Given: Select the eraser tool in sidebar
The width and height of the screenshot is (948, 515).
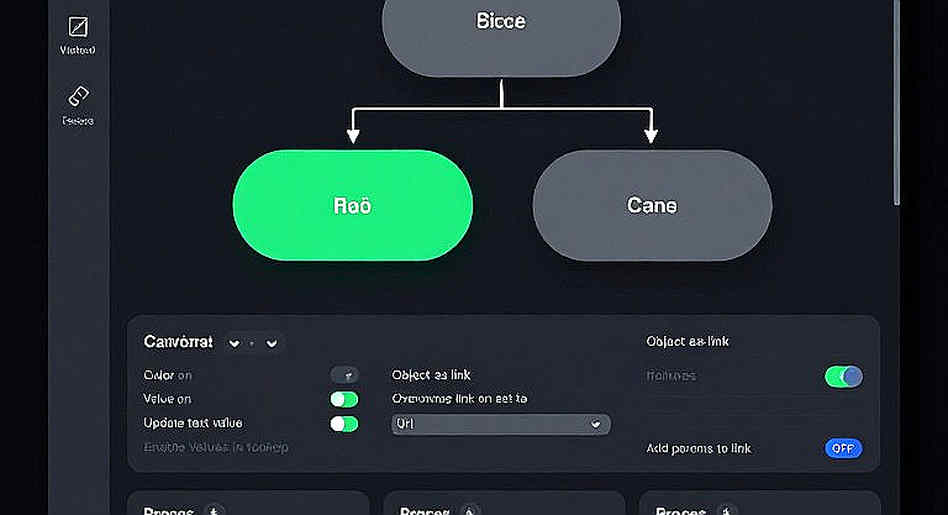Looking at the screenshot, I should pyautogui.click(x=78, y=96).
